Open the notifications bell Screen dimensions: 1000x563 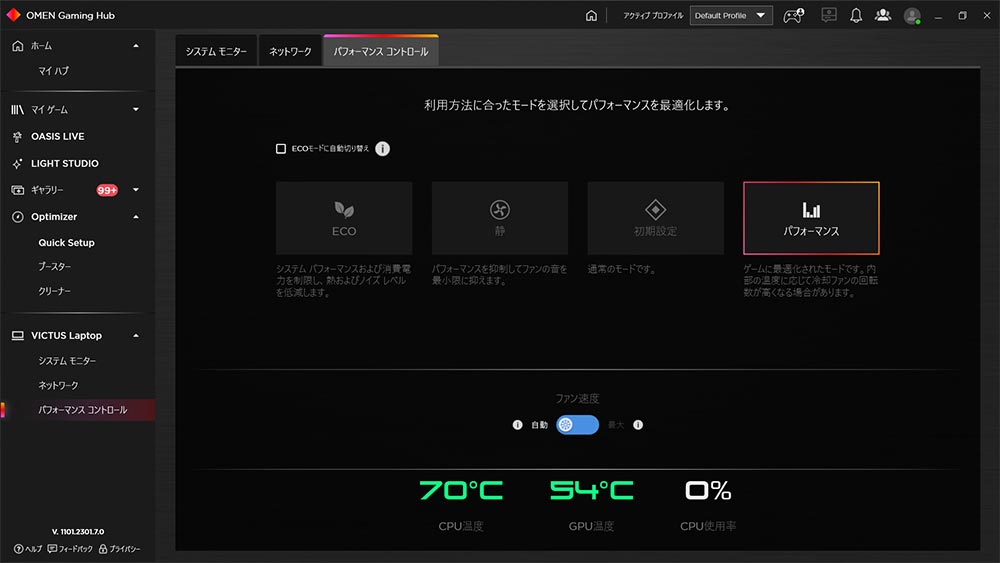(856, 16)
